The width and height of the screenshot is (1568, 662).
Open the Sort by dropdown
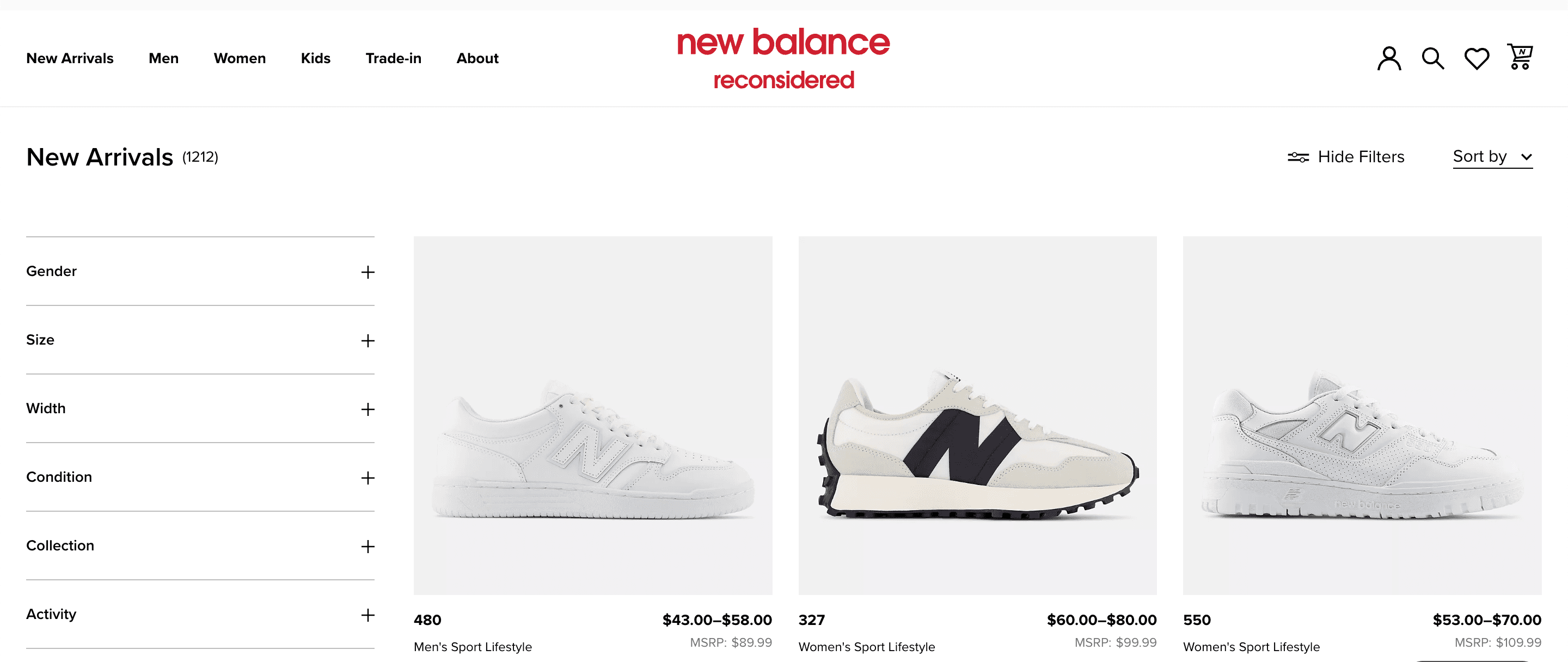(1492, 157)
